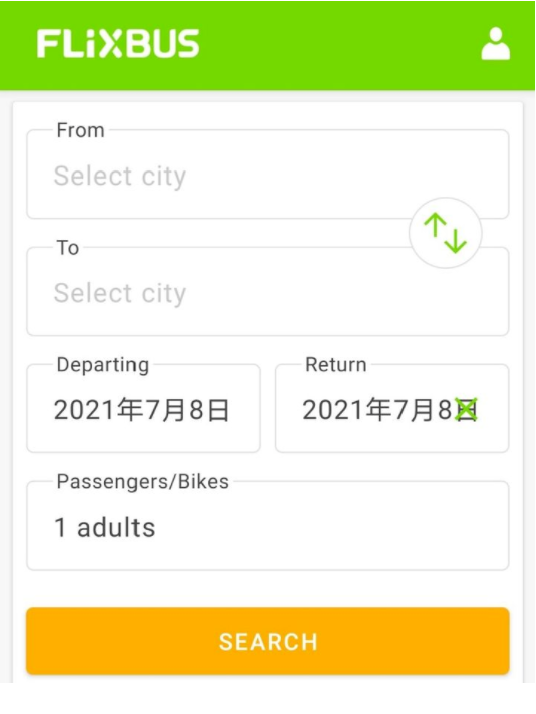
Task: Open the user account profile icon
Action: coord(495,44)
